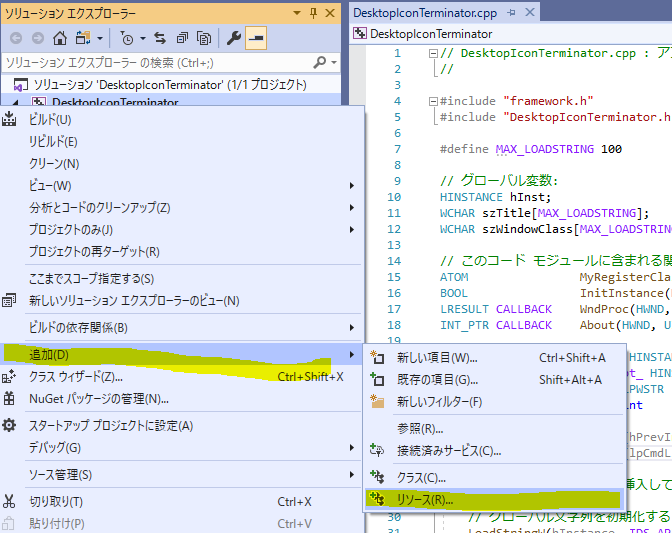Switch views using the folder view icon
672x533 pixels.
pos(83,38)
